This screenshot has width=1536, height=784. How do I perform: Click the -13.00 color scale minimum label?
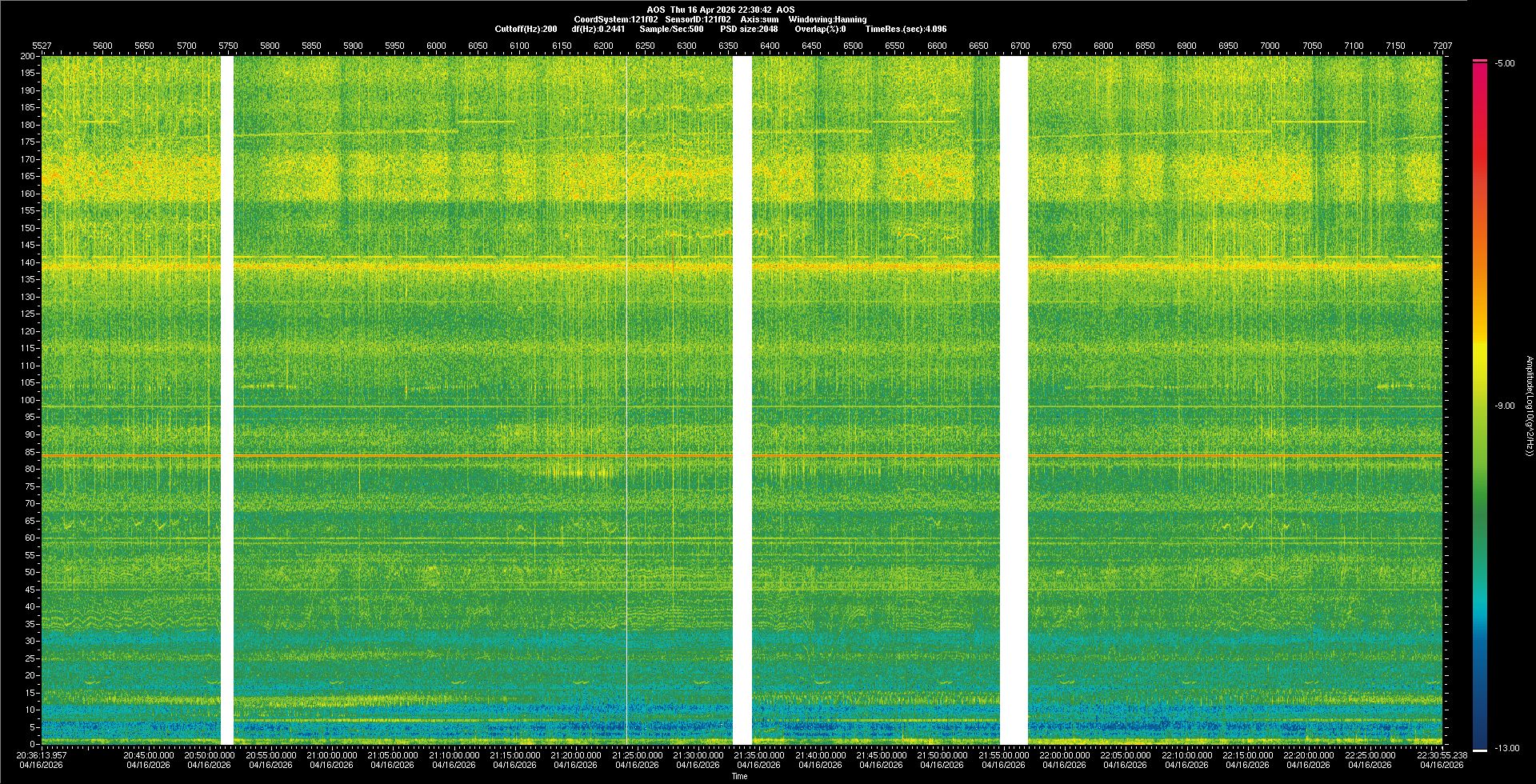coord(1507,748)
